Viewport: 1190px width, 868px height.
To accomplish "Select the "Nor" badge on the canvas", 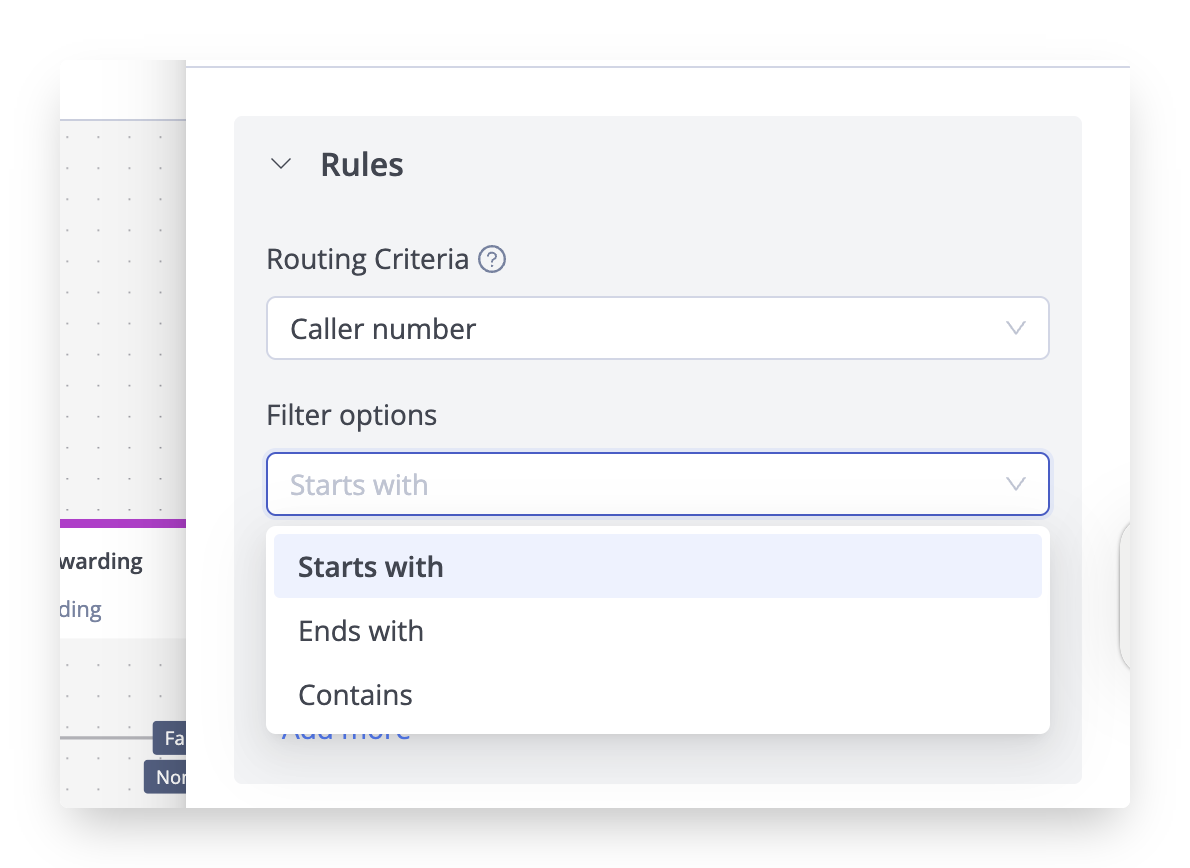I will 167,777.
